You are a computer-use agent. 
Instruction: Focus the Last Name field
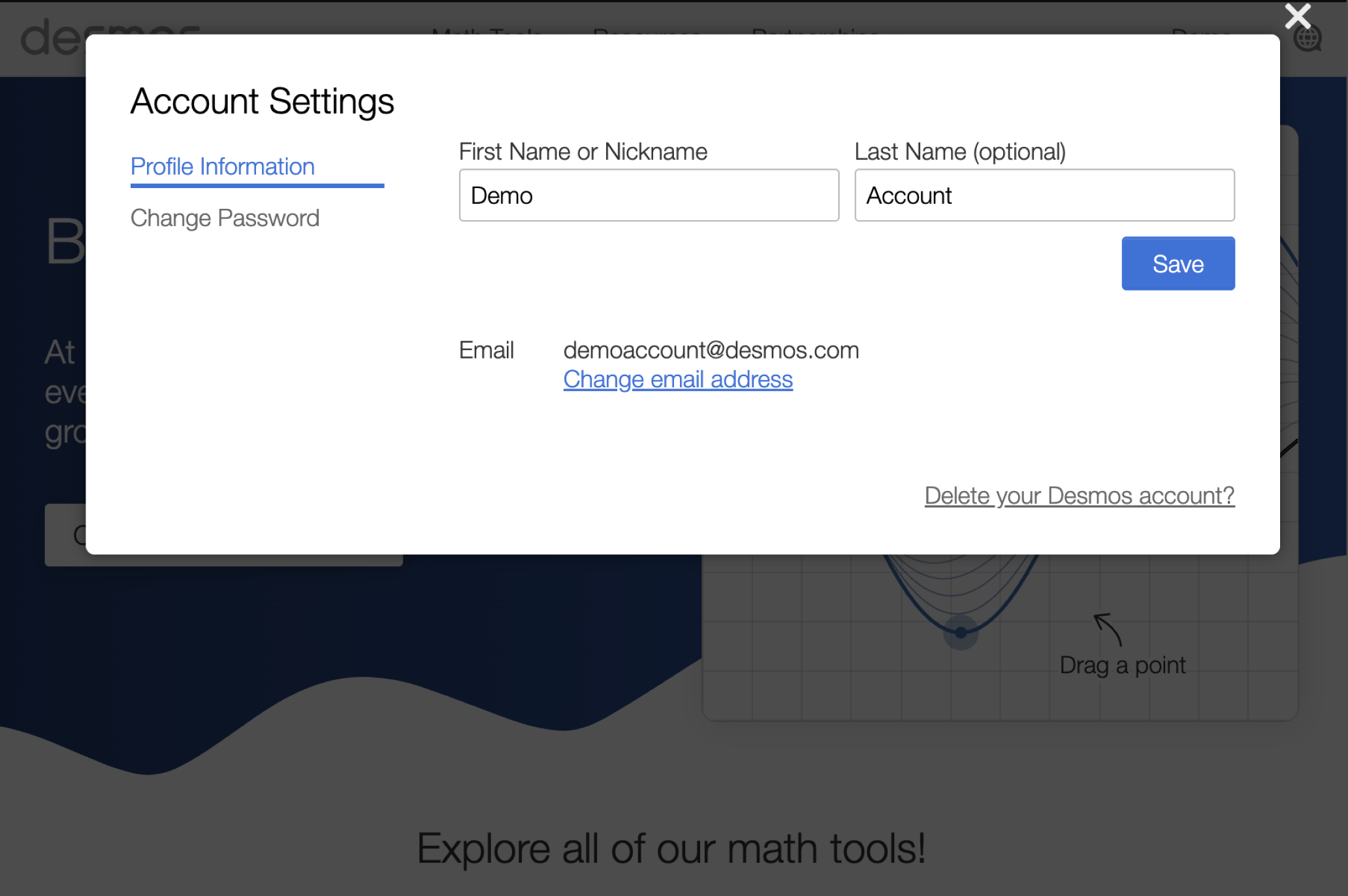(1044, 195)
